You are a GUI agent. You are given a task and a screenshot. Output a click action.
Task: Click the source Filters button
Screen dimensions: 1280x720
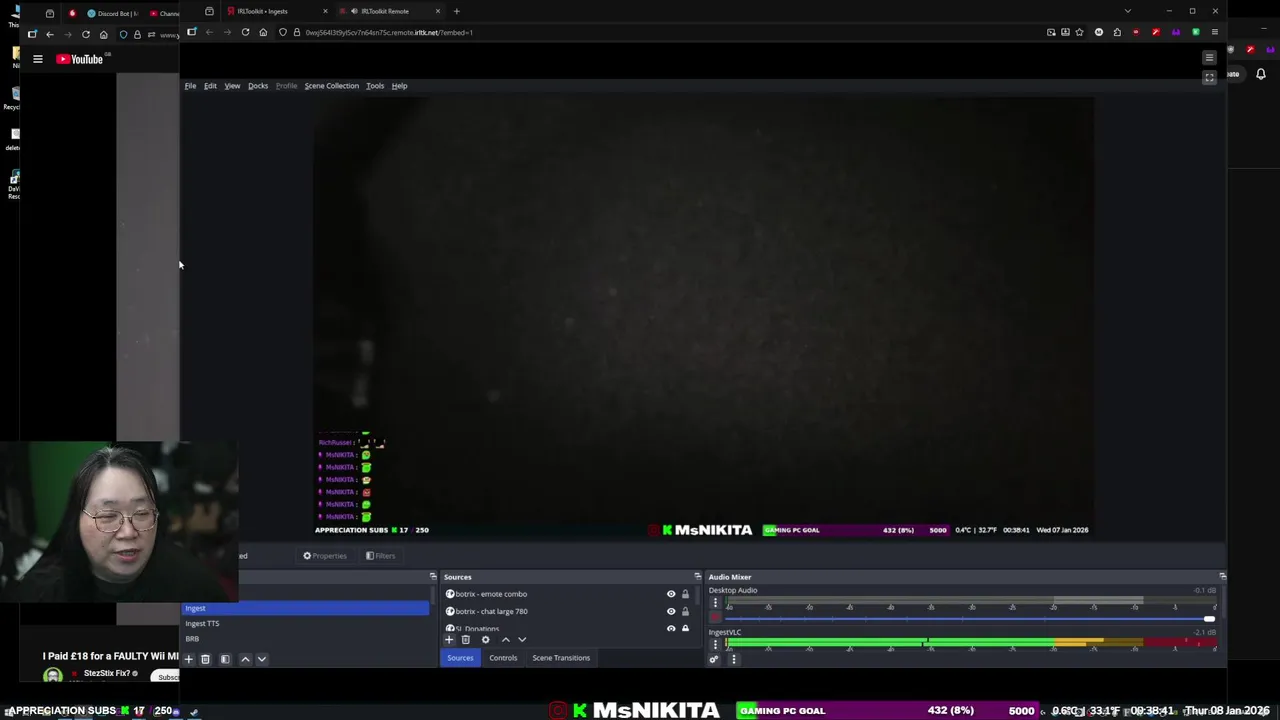[x=380, y=556]
